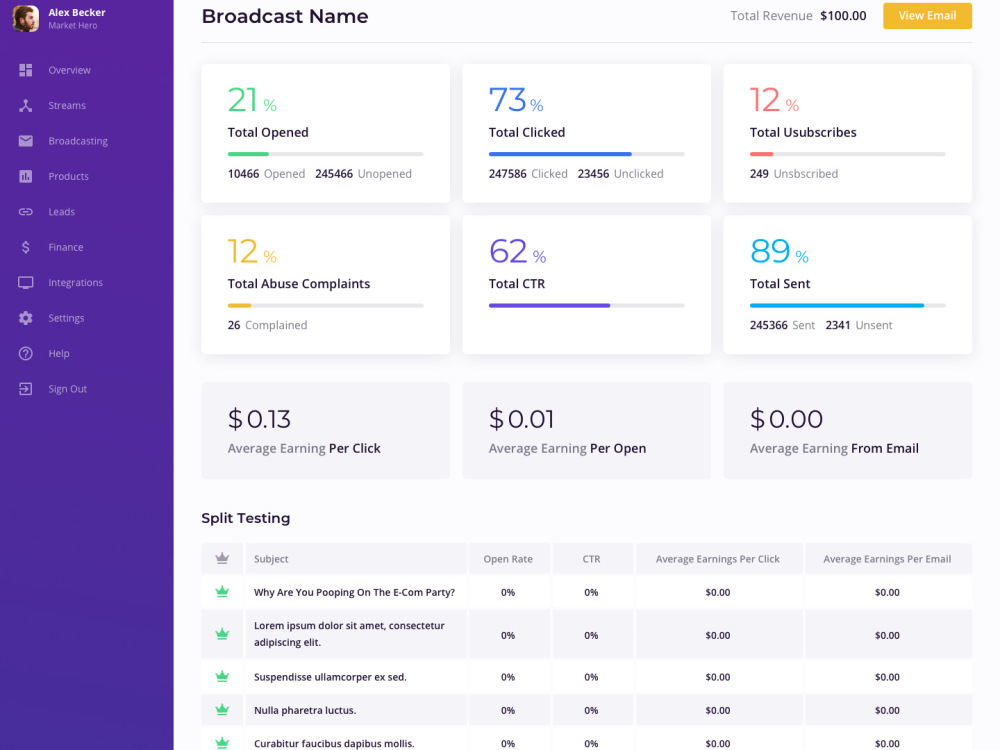Click the Help question mark icon
Screen dimensions: 1000x750
click(26, 353)
